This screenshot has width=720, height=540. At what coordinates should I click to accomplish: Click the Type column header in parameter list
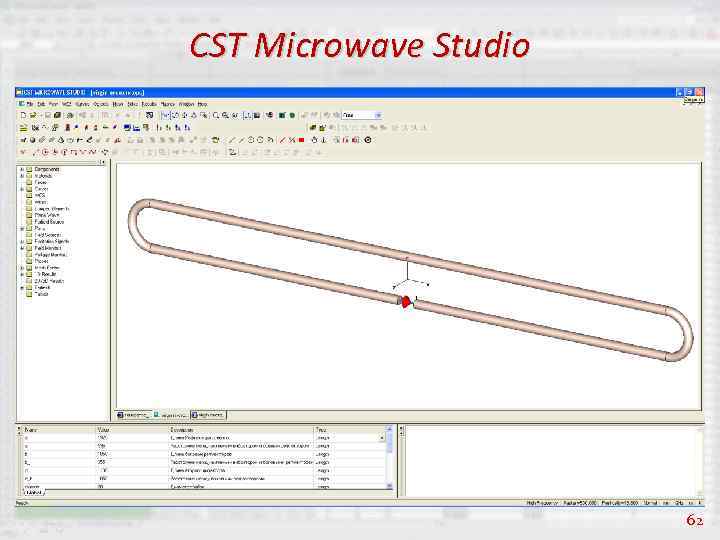[x=350, y=430]
